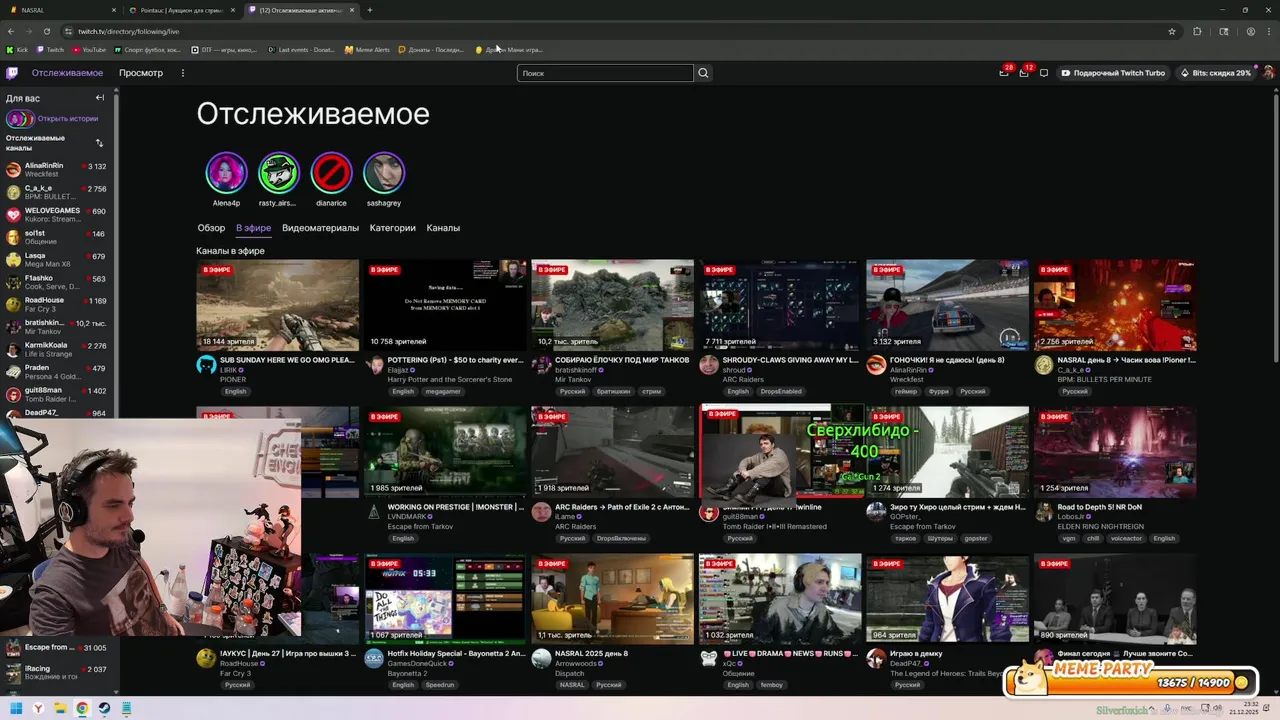This screenshot has width=1280, height=720.
Task: Open the Arrowwoods stream title NASRAL 2025 день 8
Action: pyautogui.click(x=592, y=653)
